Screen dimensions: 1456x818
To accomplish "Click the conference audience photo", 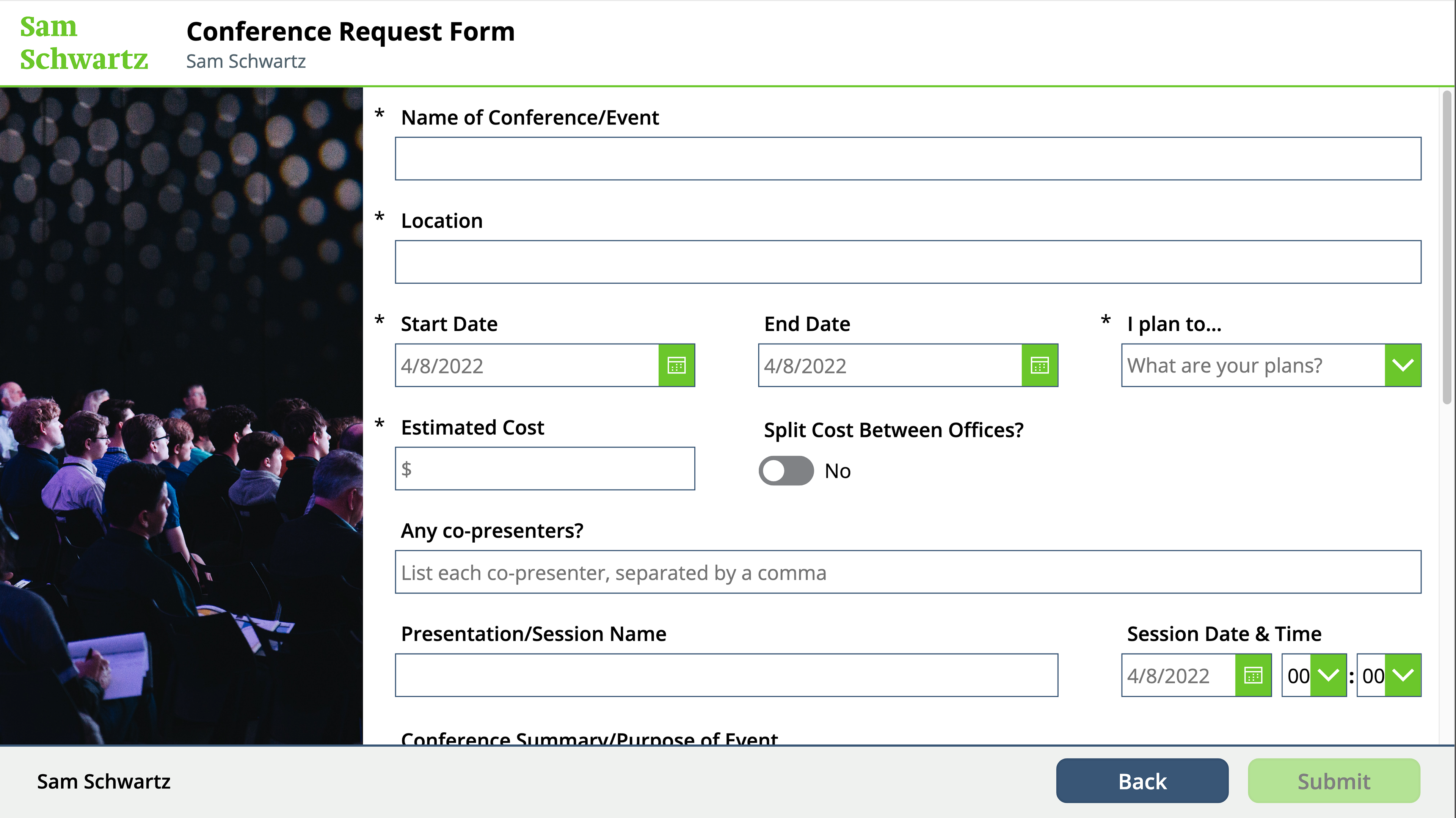I will click(181, 416).
